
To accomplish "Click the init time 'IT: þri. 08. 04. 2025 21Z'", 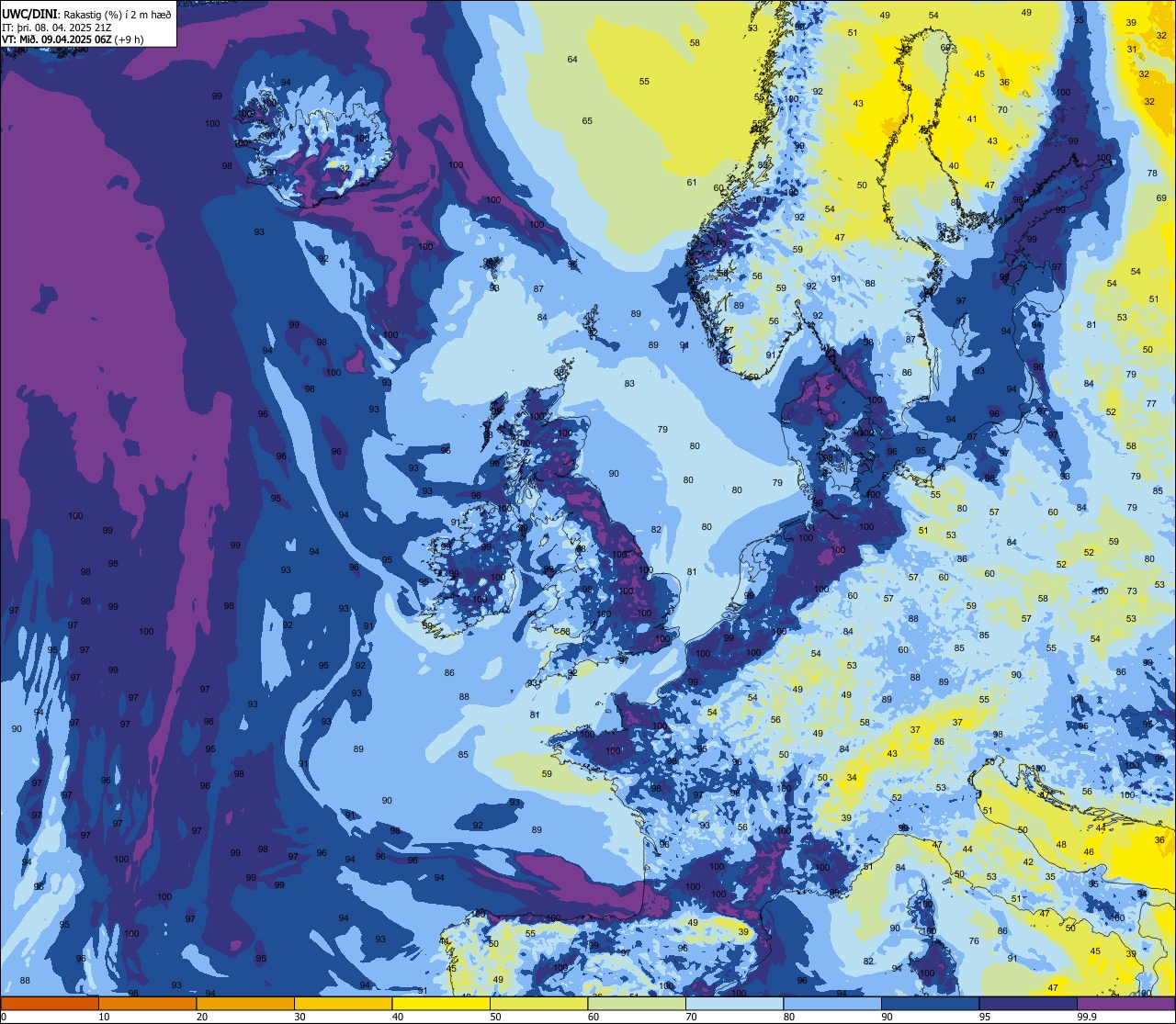I will coord(56,28).
